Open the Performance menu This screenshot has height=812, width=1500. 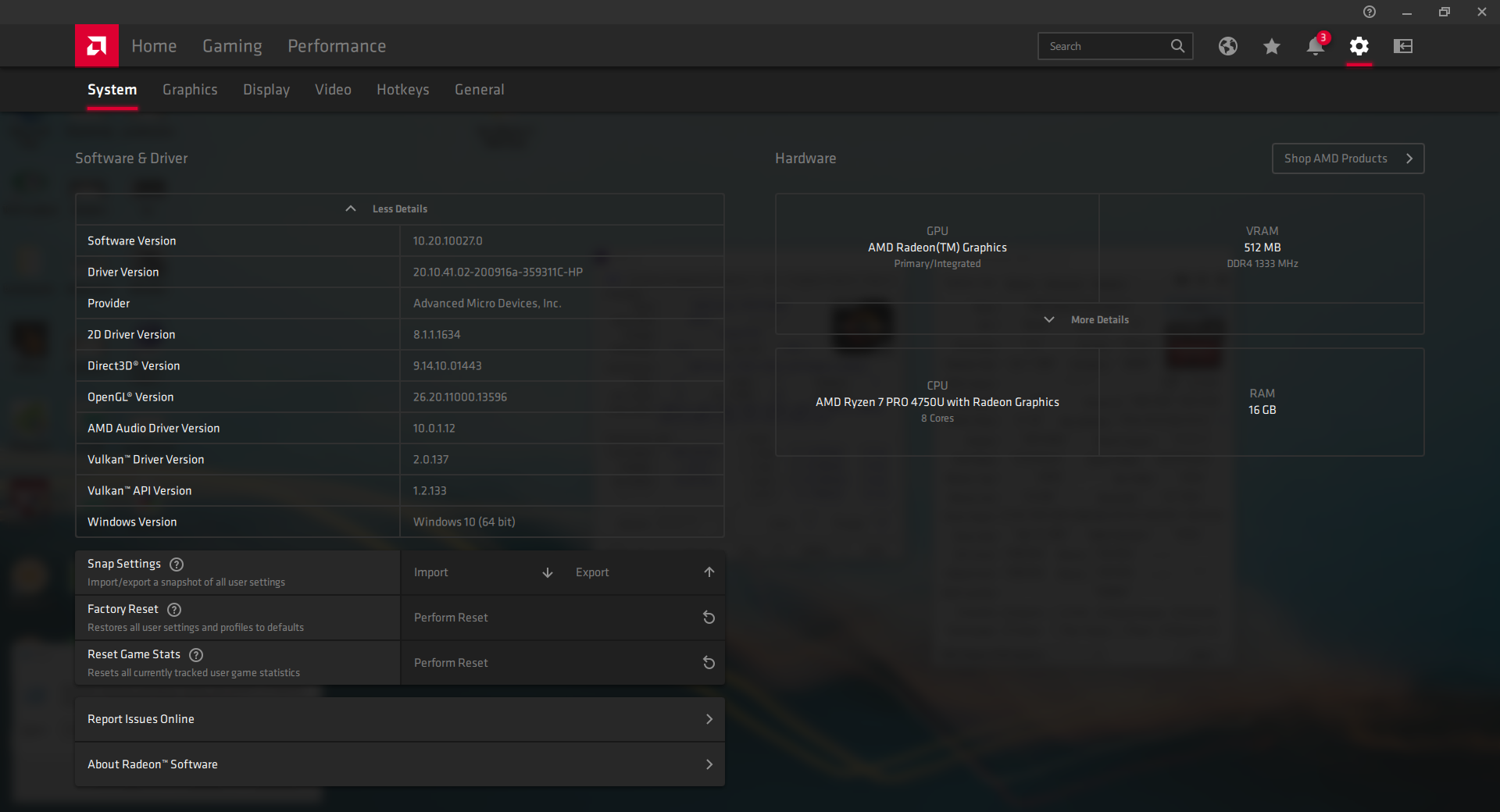click(x=336, y=46)
